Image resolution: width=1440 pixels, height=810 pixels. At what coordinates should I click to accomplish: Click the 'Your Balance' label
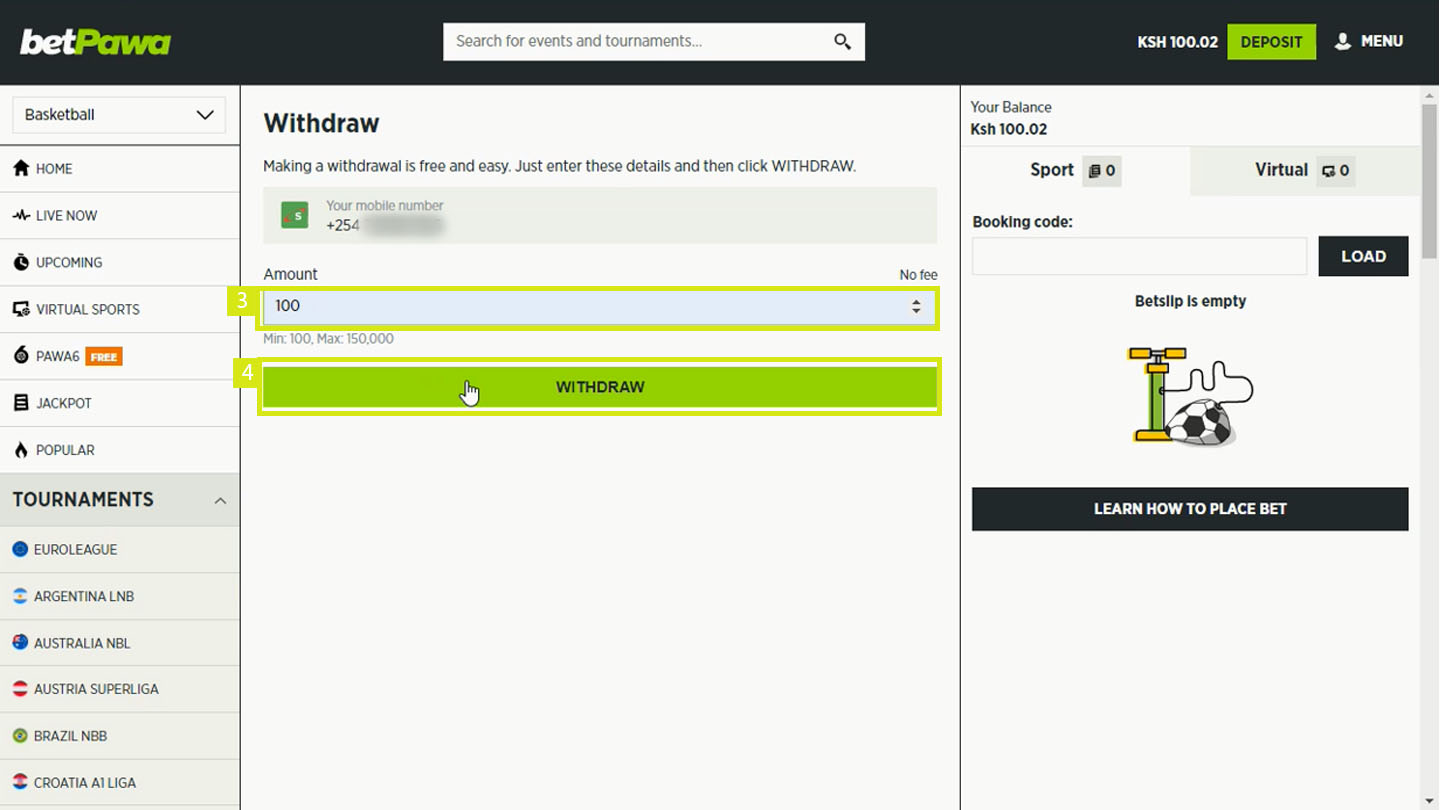tap(1011, 107)
